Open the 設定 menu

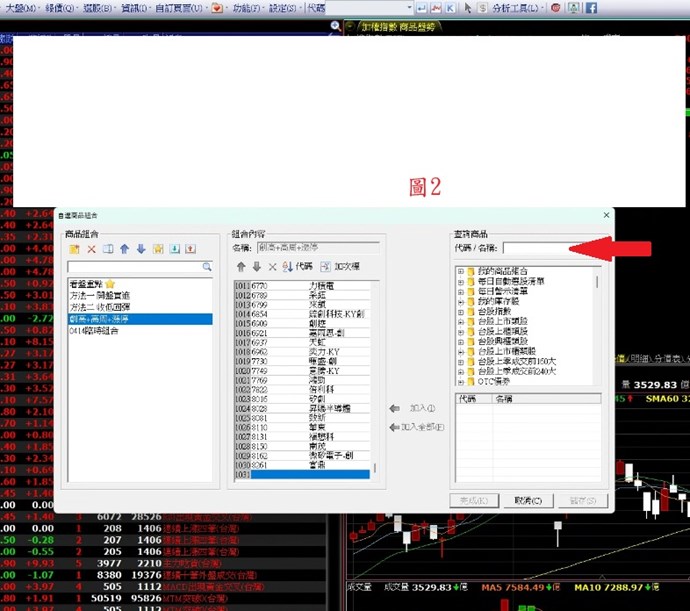283,7
